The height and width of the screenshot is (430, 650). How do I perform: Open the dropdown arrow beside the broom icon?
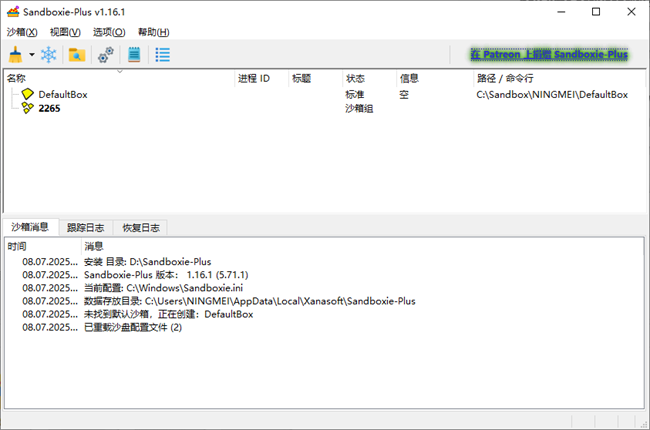(x=32, y=55)
